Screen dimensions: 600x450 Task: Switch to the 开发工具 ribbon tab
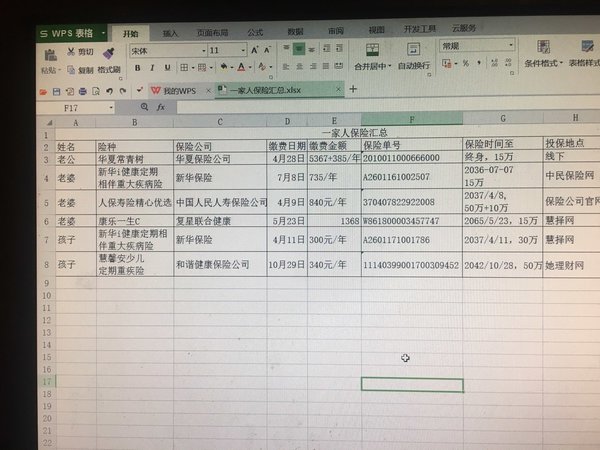click(x=420, y=29)
